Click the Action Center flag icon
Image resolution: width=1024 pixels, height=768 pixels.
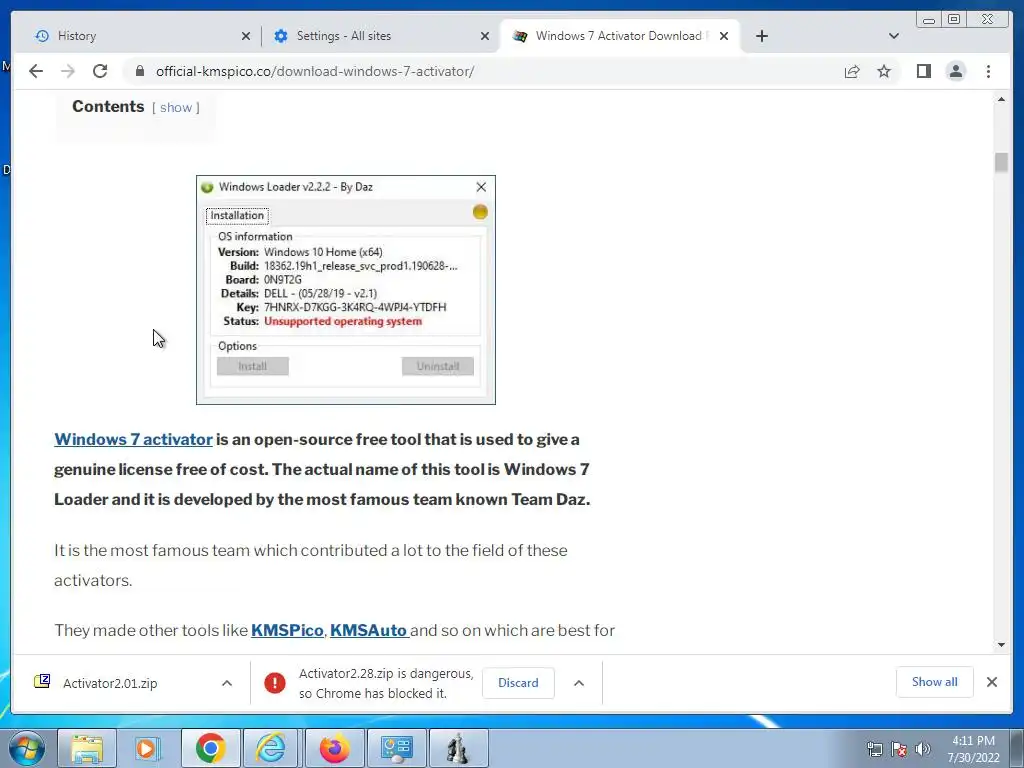[x=899, y=749]
